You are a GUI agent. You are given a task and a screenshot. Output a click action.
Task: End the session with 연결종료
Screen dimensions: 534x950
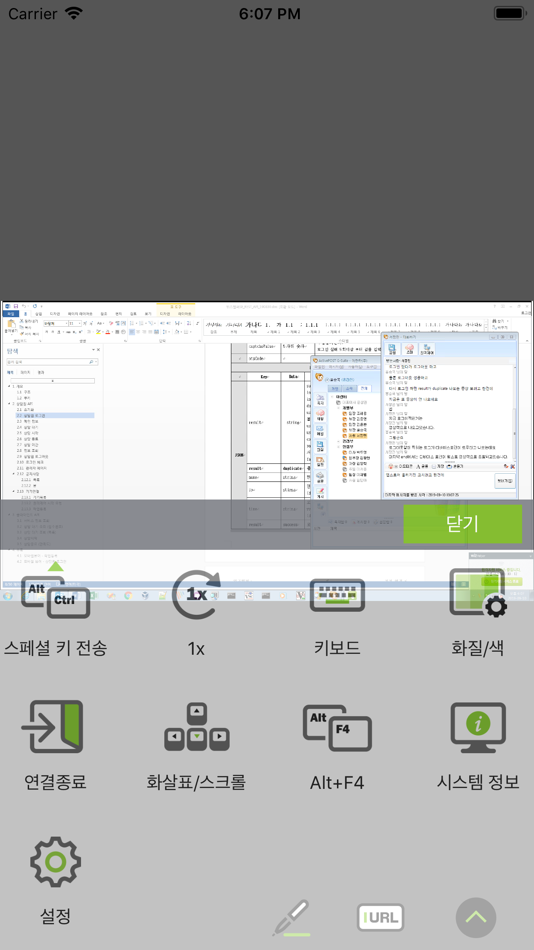(55, 746)
